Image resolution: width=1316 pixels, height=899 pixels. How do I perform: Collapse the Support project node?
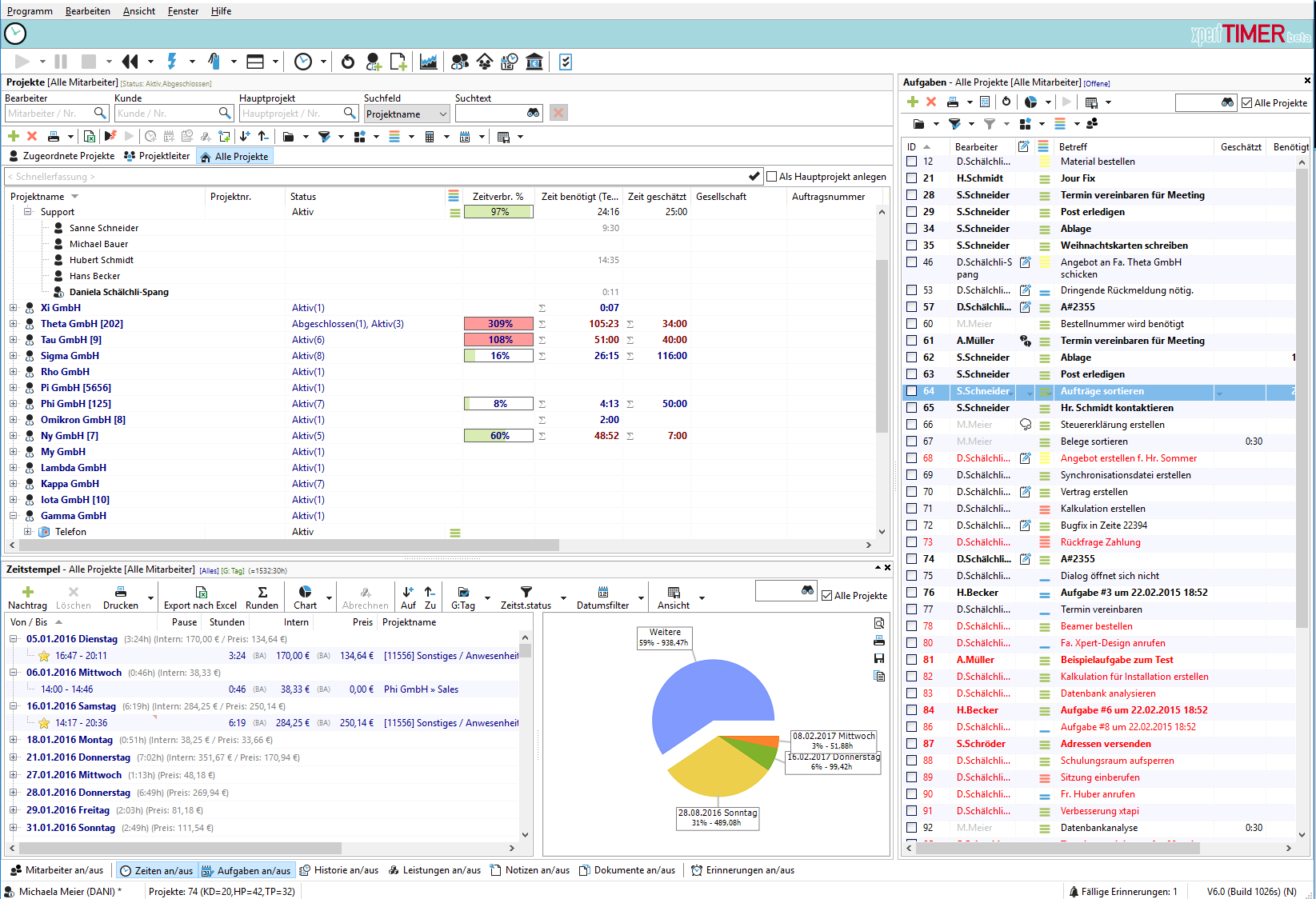click(28, 212)
